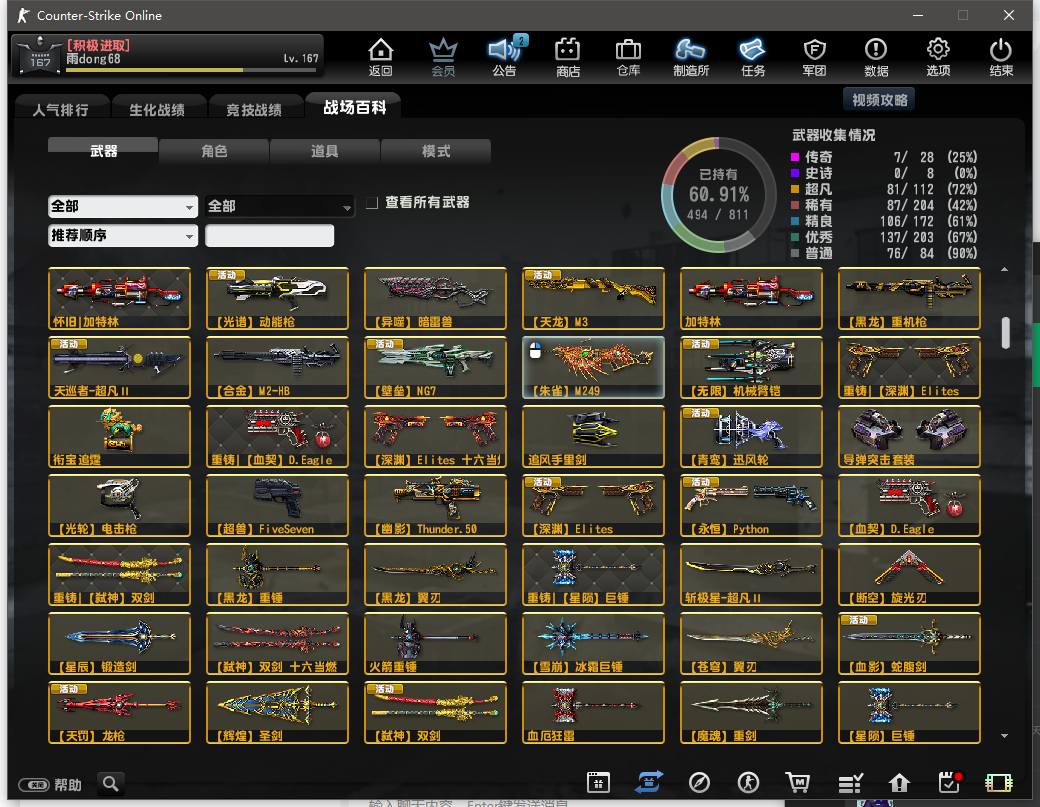Select the 【超兽】FiveSeven weapon card
Viewport: 1040px width, 807px height.
277,505
